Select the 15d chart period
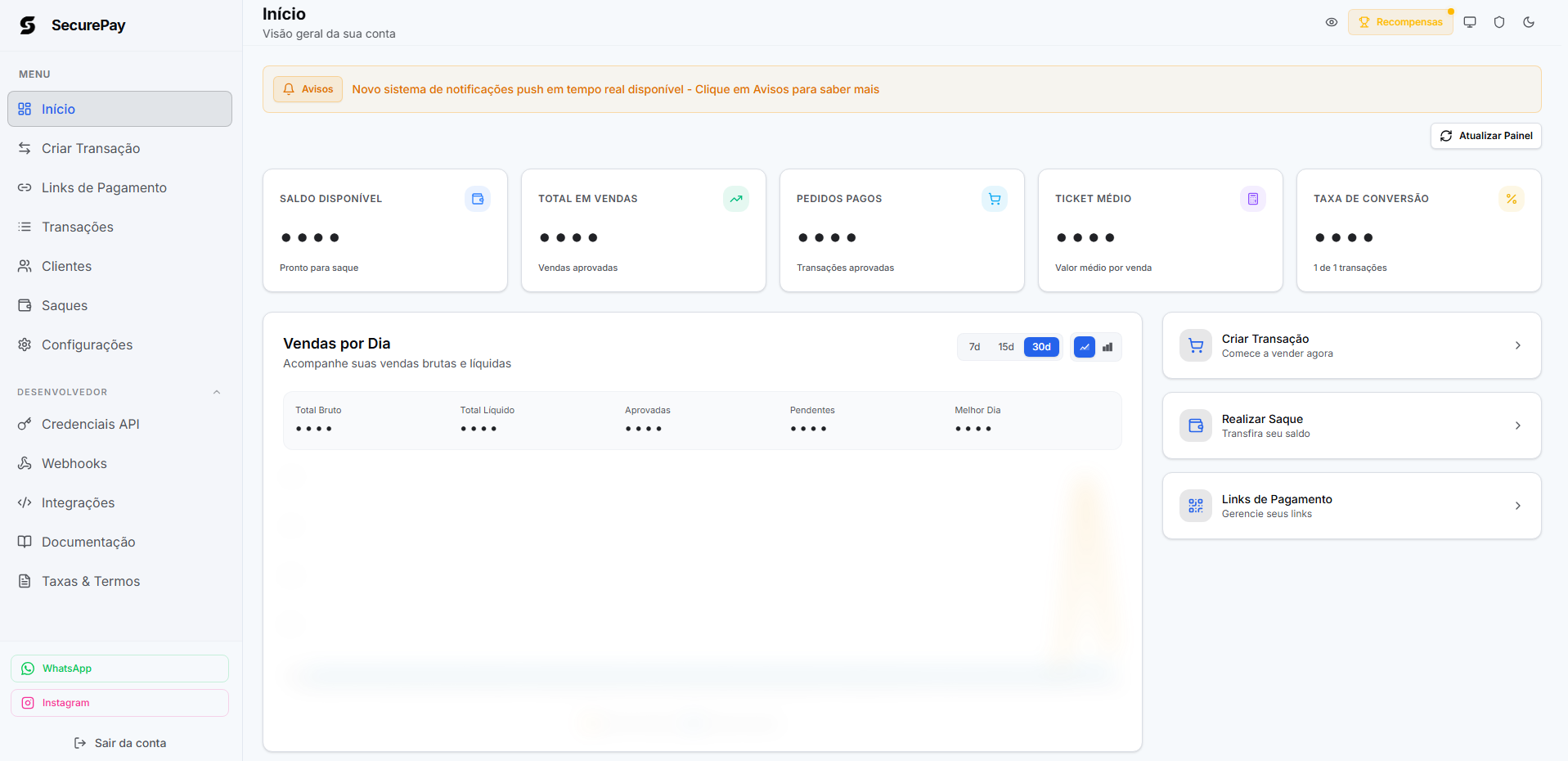Image resolution: width=1568 pixels, height=761 pixels. pyautogui.click(x=1005, y=347)
